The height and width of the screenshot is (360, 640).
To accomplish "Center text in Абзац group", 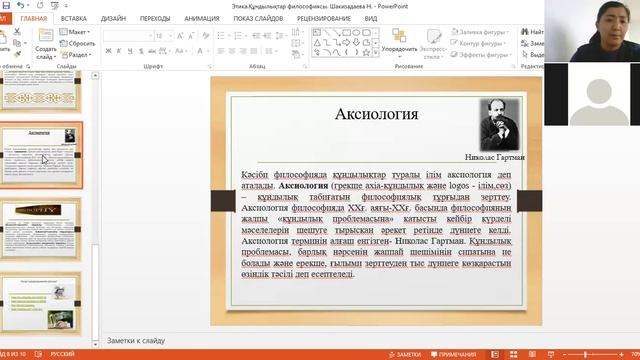I will click(x=232, y=51).
